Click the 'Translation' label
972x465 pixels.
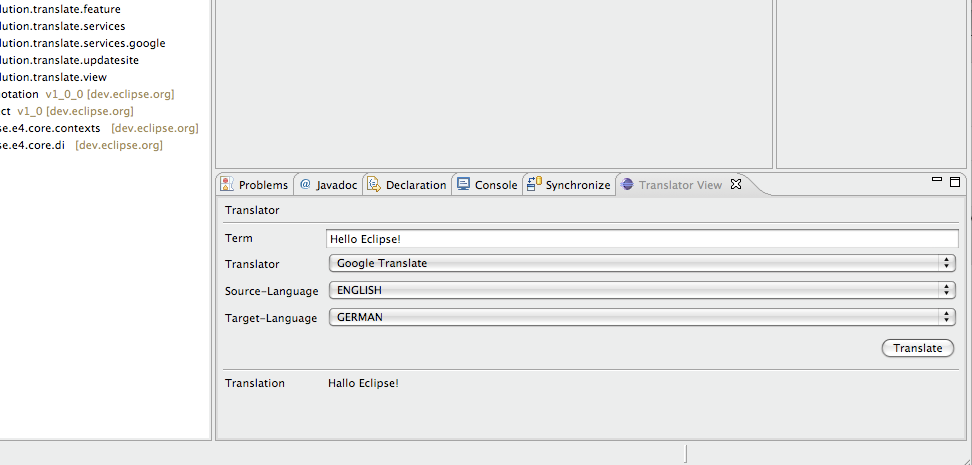point(255,383)
